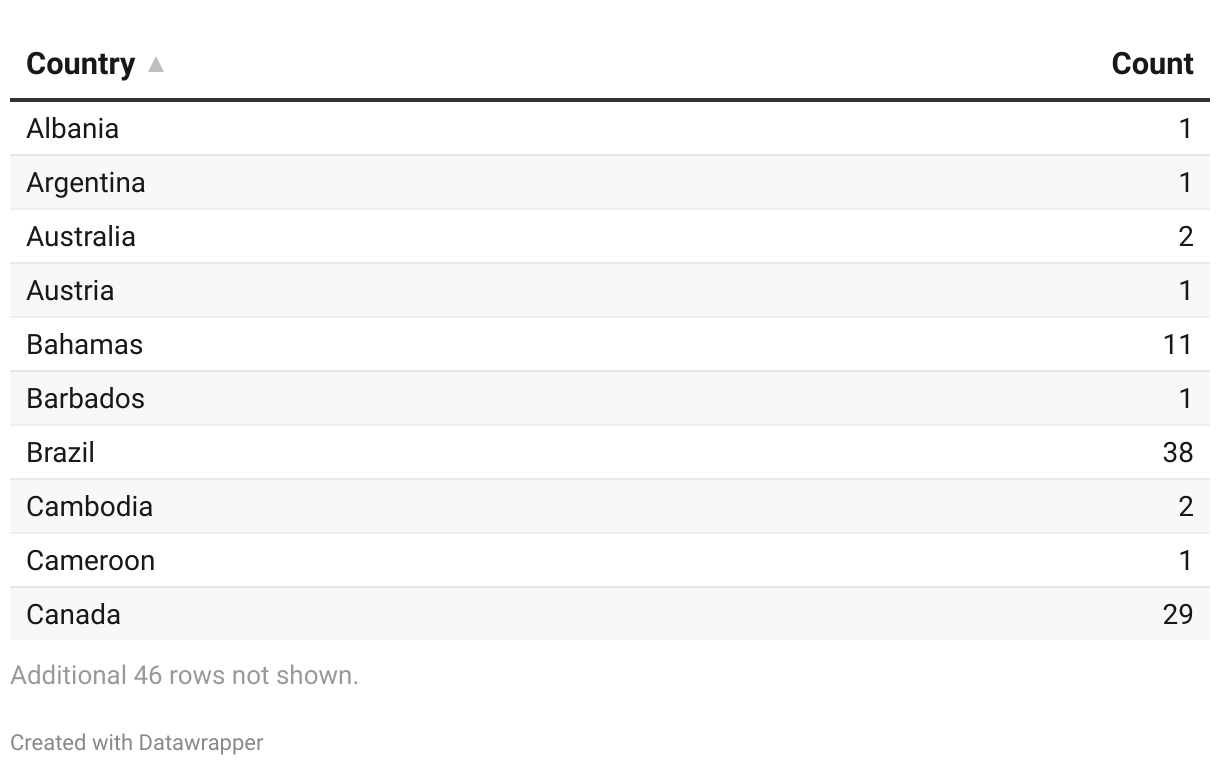Screen dimensions: 1220x766
Task: Click the count value 38 for Brazil
Action: point(1178,453)
